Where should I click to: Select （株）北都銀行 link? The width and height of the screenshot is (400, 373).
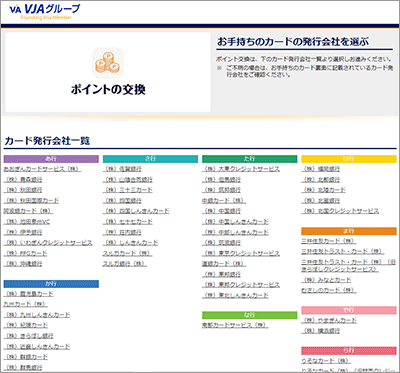[321, 180]
